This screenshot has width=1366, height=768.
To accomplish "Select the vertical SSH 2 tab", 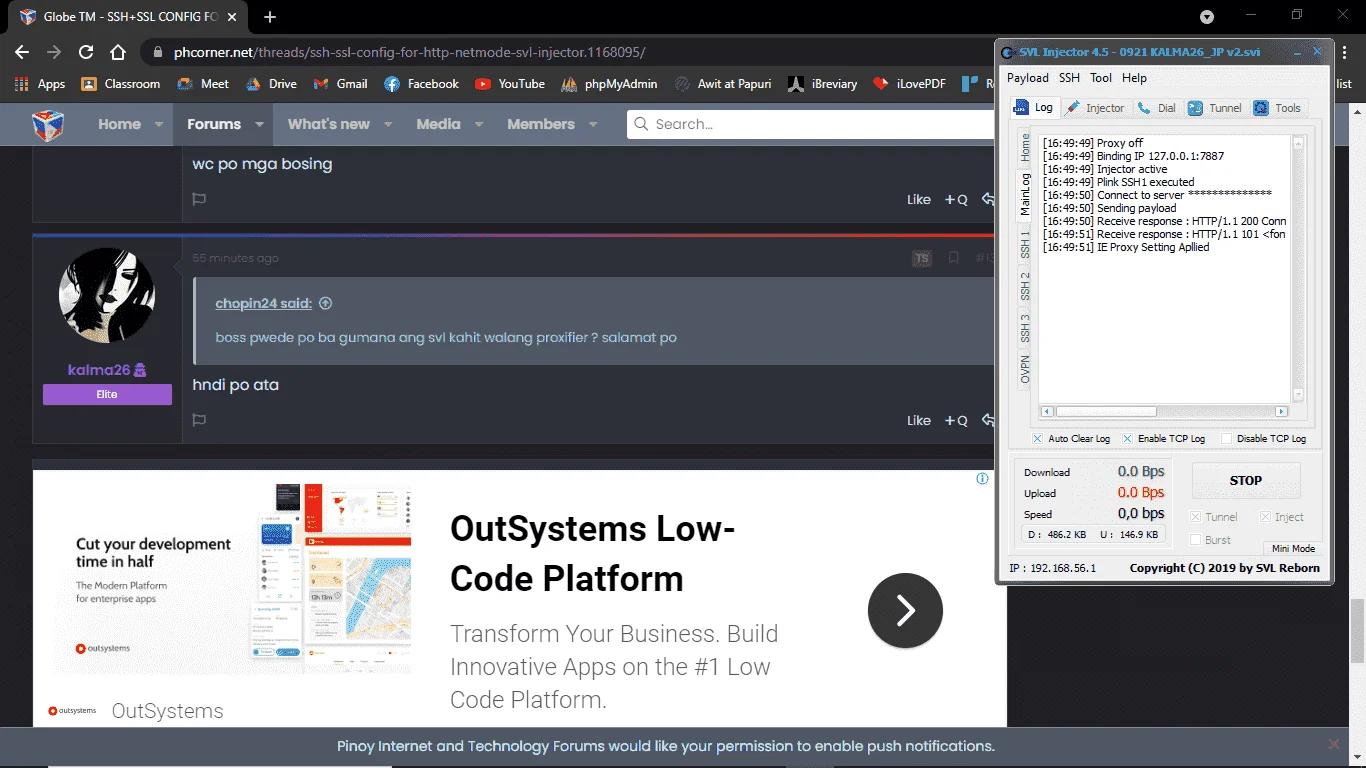I will (1025, 286).
